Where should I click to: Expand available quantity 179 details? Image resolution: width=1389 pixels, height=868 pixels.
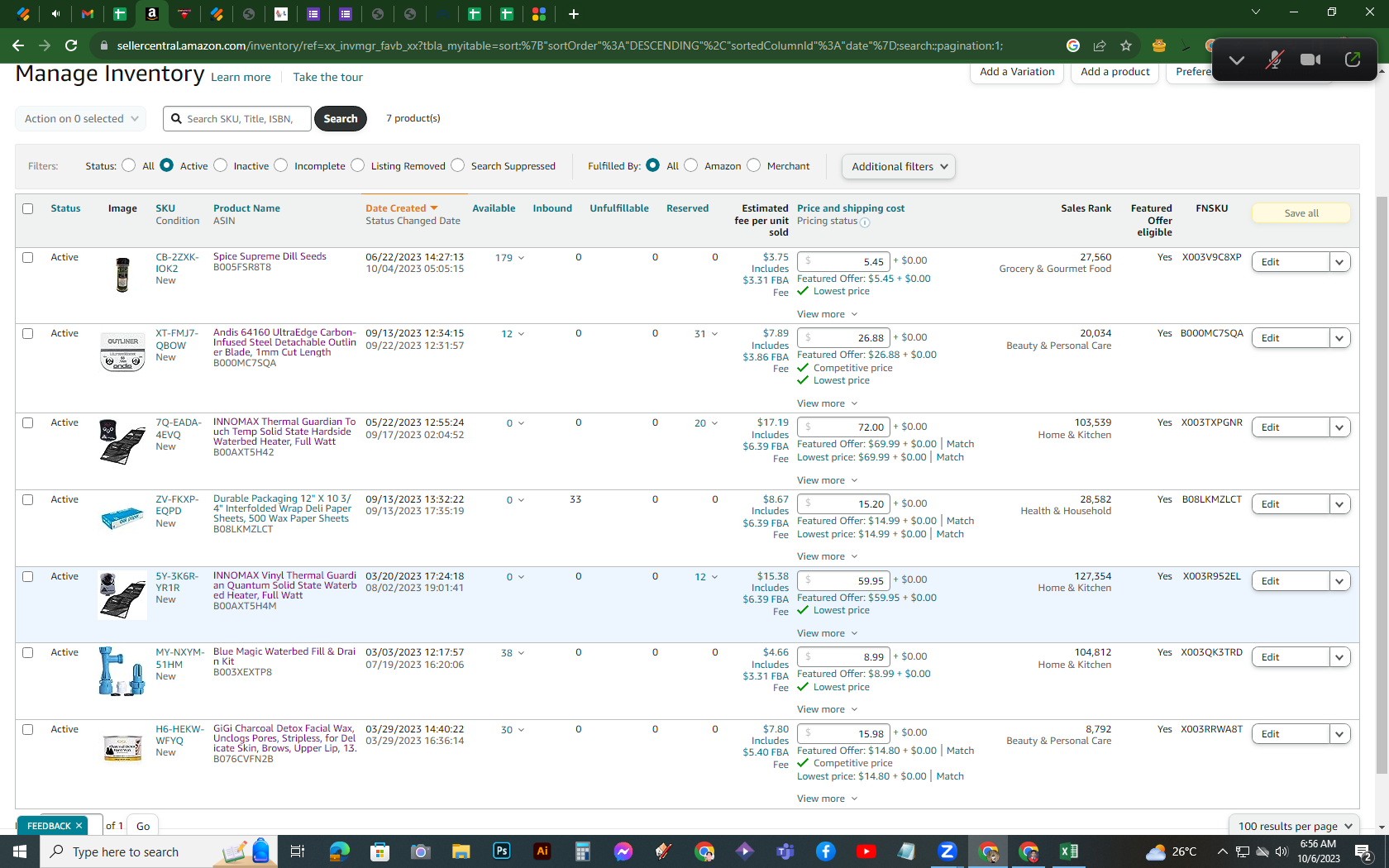tap(509, 258)
